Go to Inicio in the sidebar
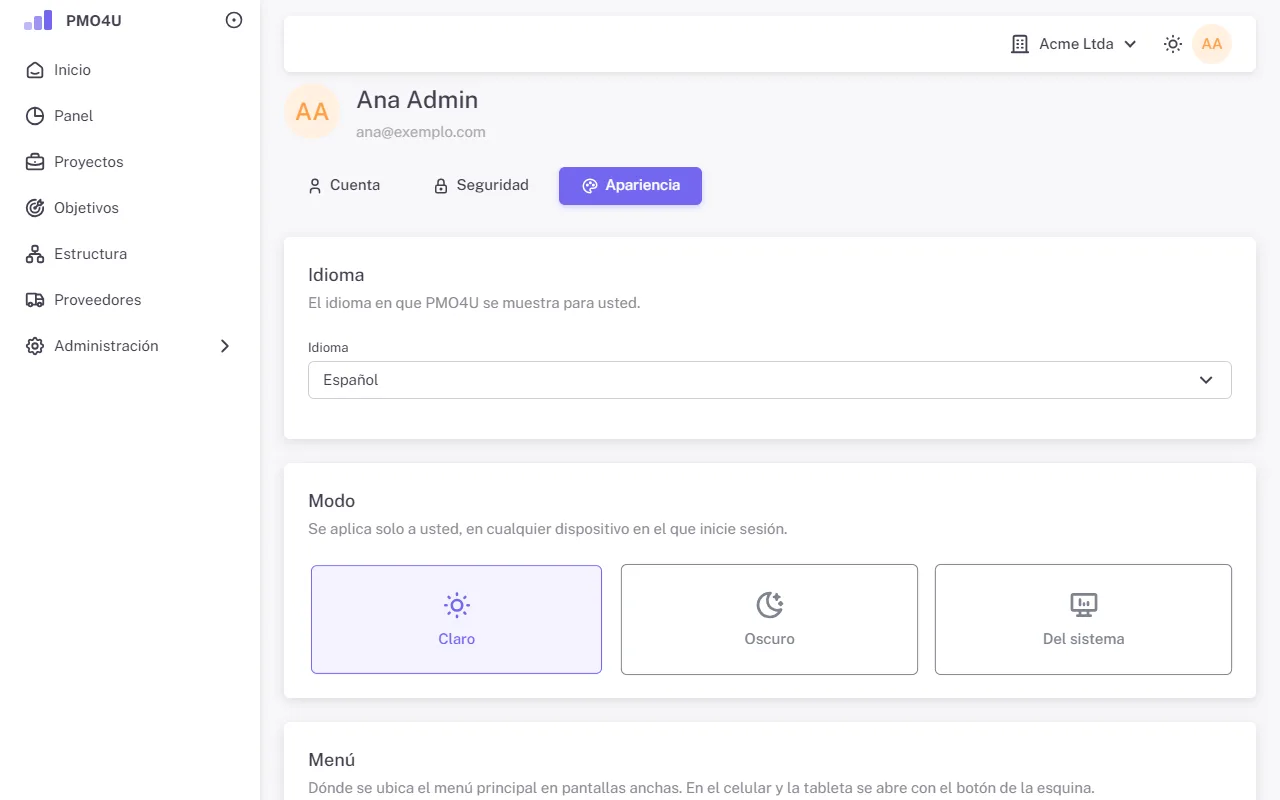 coord(130,70)
